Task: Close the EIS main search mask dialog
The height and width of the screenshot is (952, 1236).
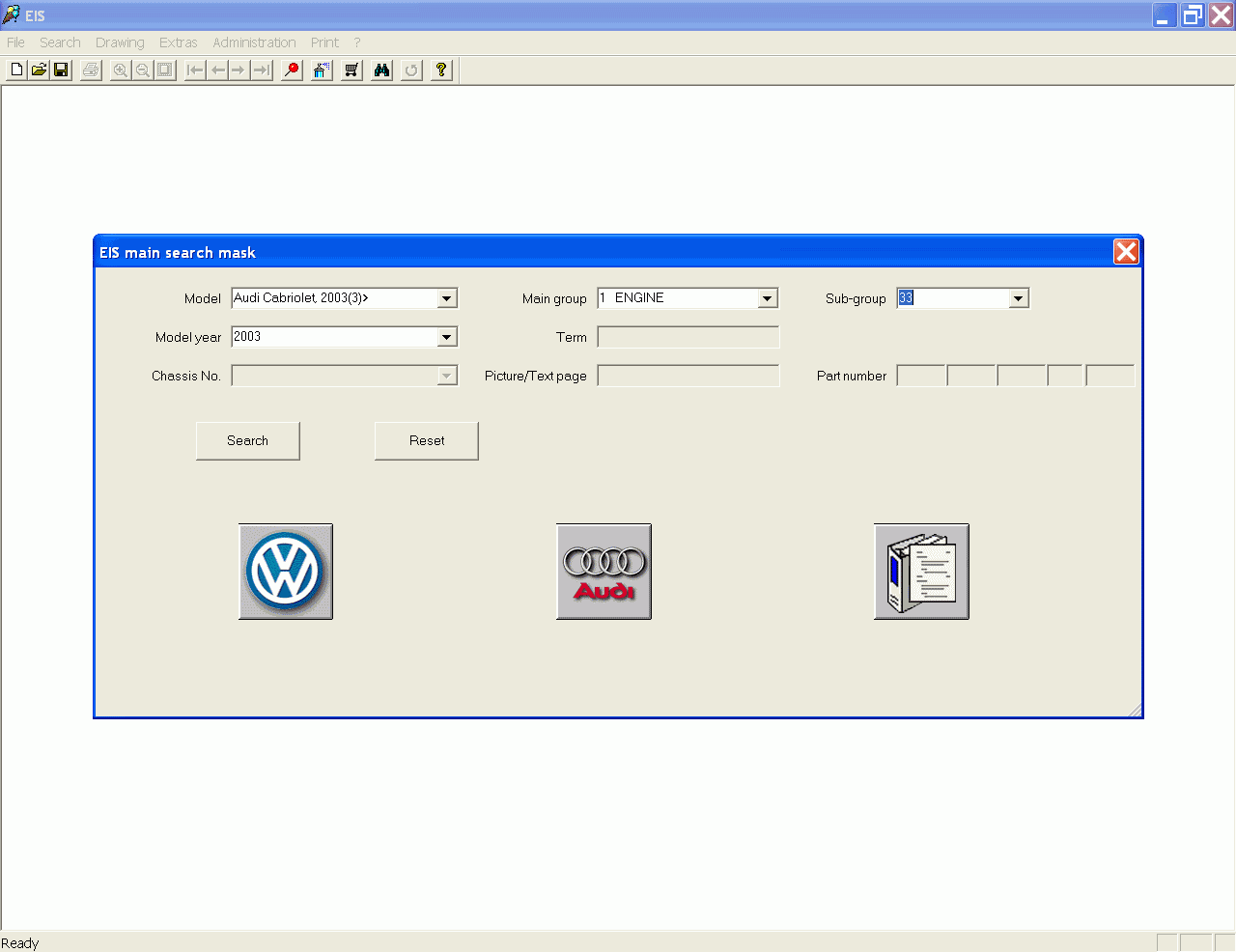Action: tap(1126, 252)
